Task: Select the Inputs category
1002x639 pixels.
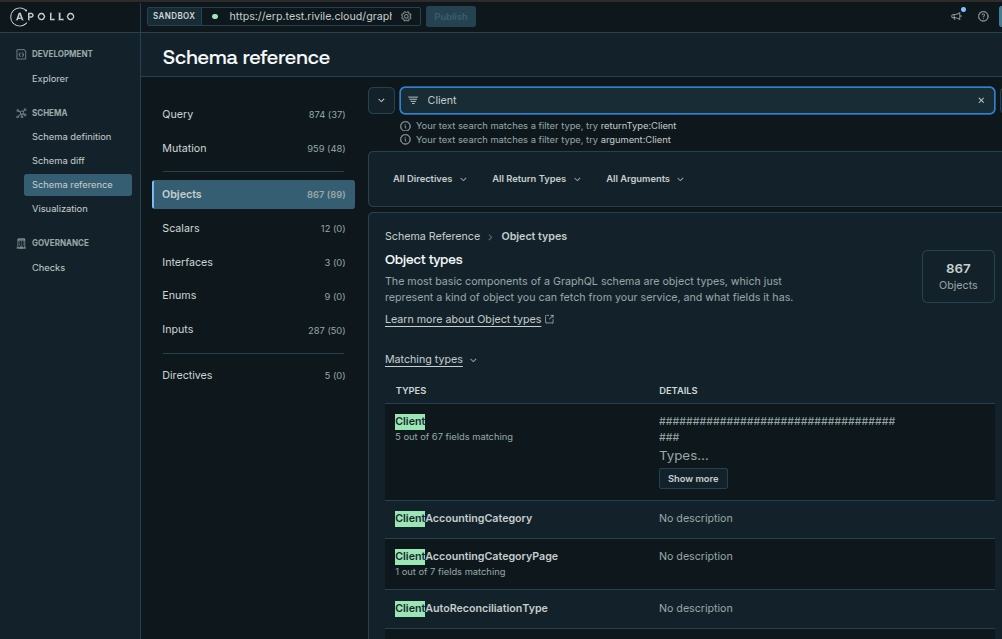Action: 254,329
